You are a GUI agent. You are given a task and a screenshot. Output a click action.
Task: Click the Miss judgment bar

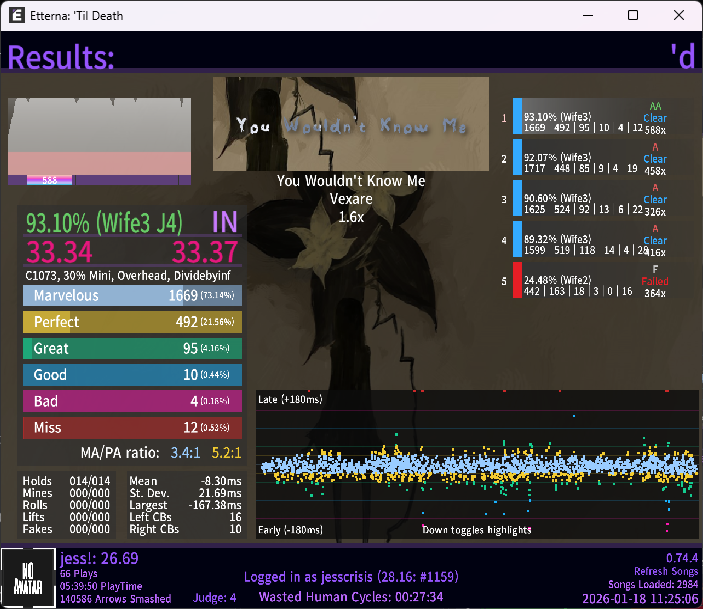coord(132,427)
